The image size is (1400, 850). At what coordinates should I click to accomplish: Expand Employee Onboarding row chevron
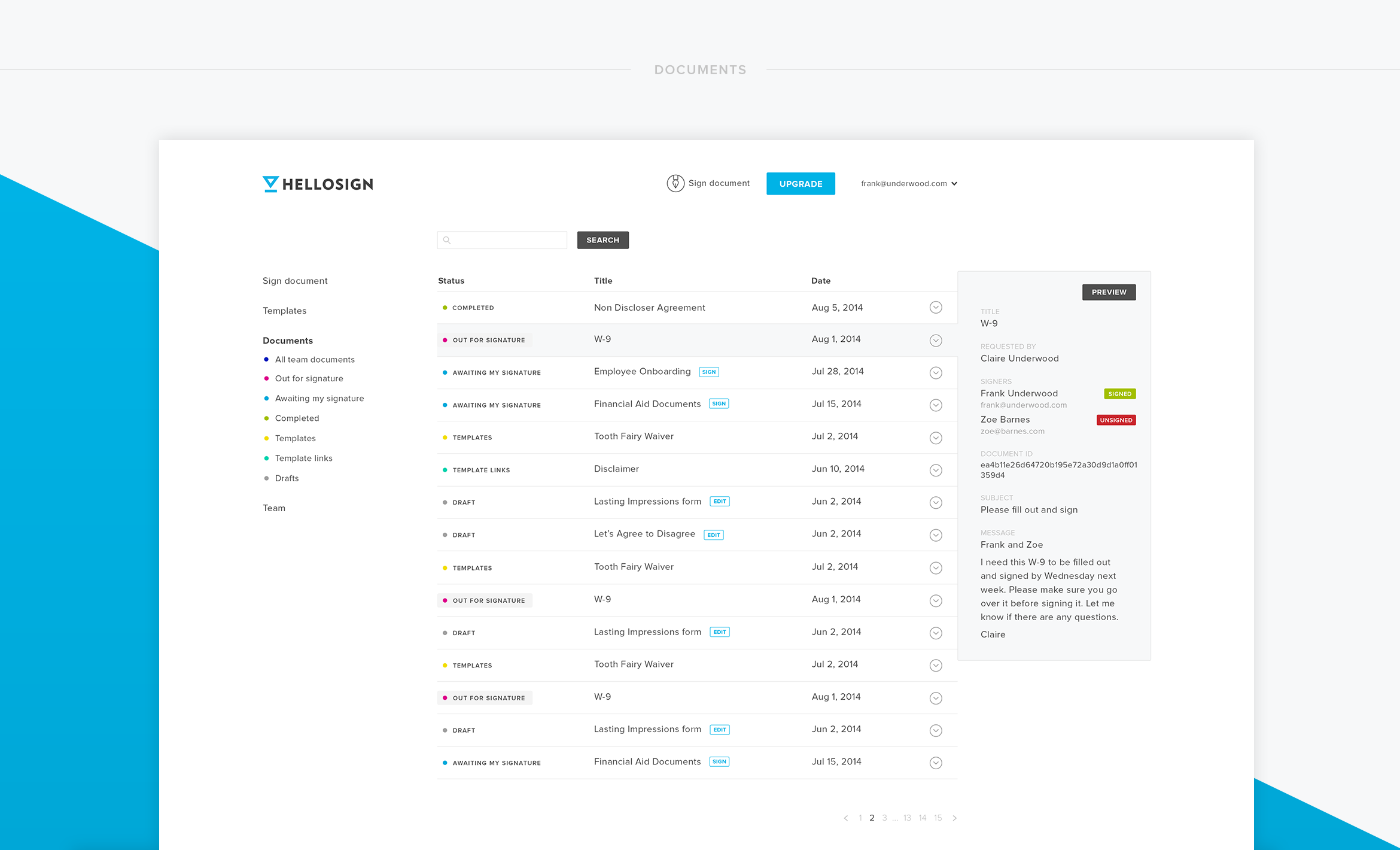[x=936, y=373]
